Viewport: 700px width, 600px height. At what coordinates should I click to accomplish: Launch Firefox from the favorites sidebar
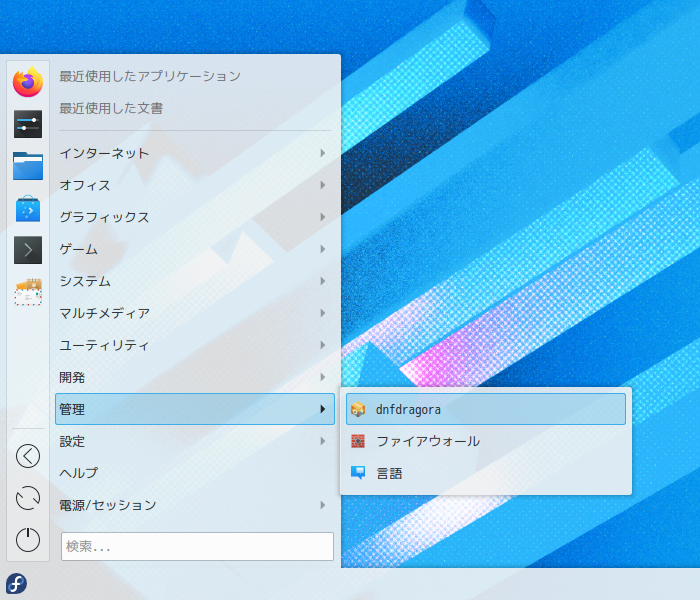click(x=28, y=82)
